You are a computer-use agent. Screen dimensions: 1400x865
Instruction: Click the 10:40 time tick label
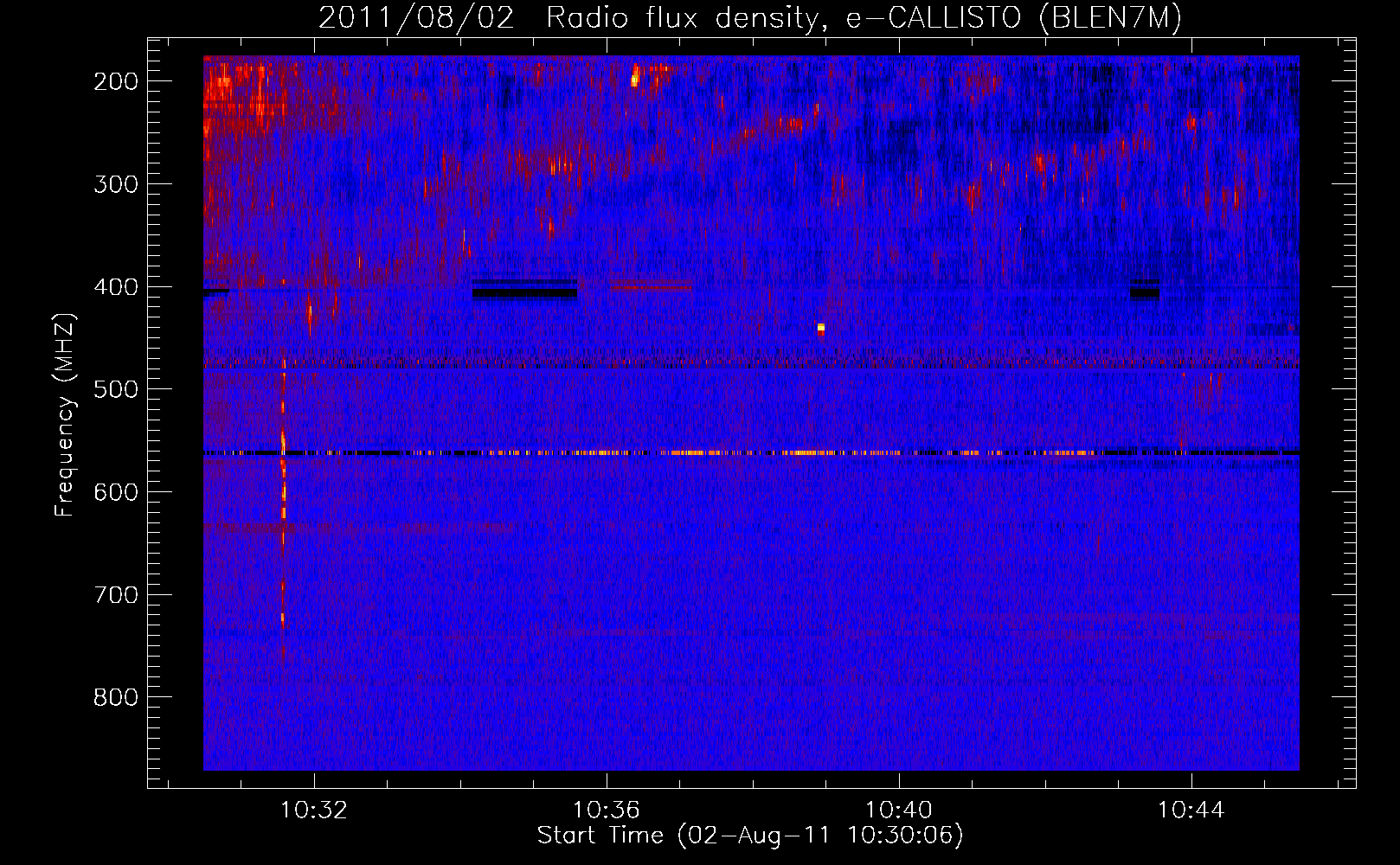click(x=899, y=811)
